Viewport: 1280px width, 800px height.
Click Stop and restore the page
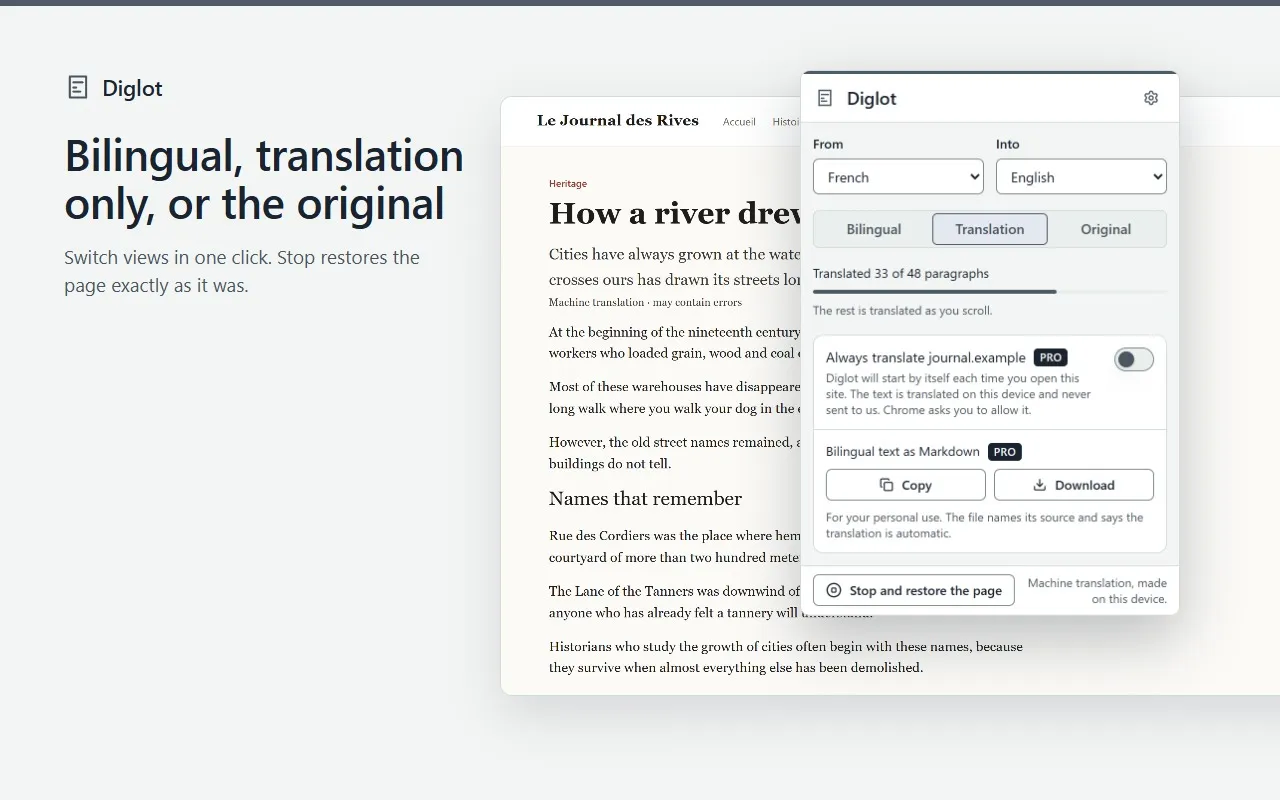click(x=914, y=590)
